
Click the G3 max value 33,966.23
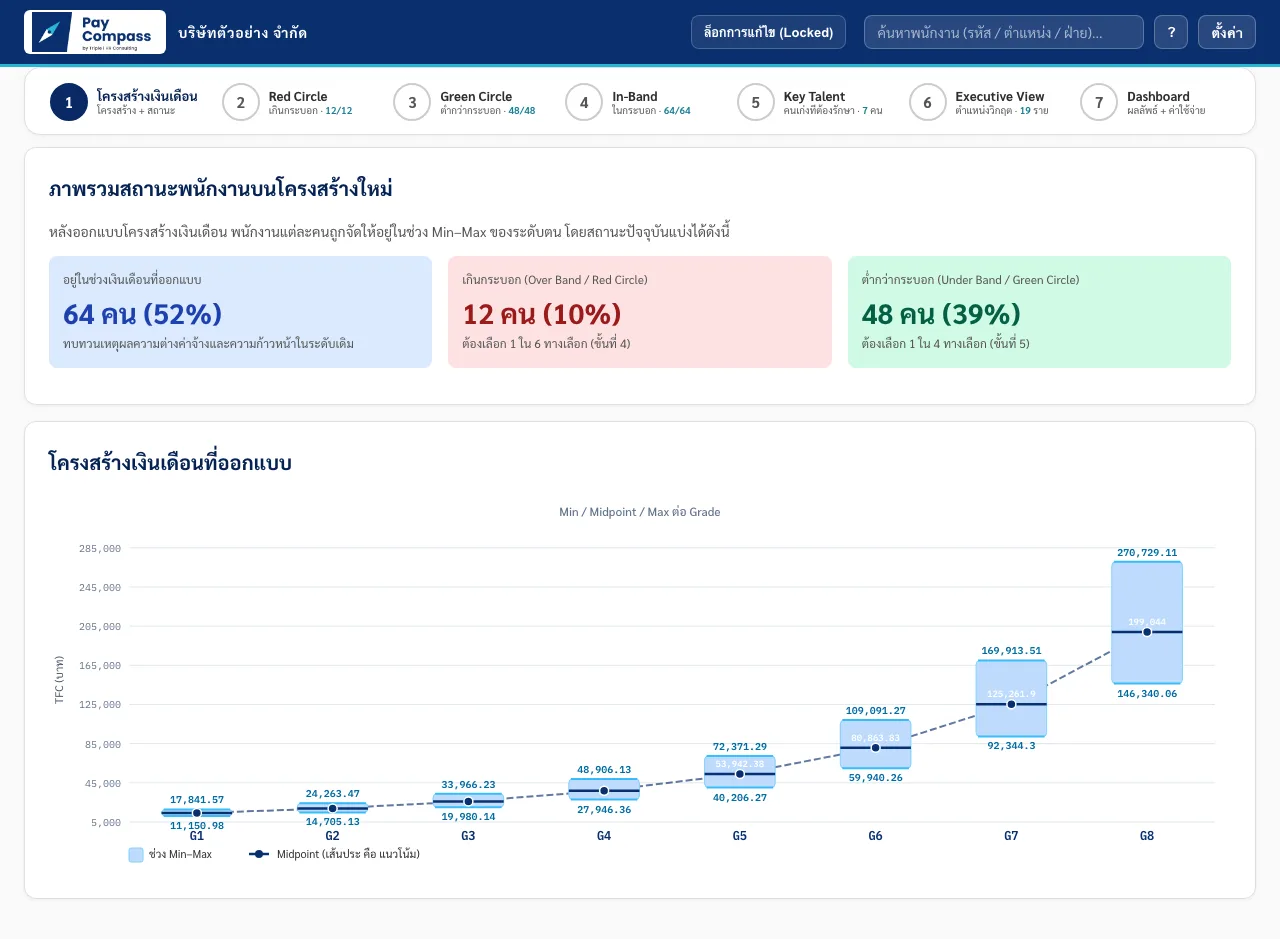[x=468, y=785]
